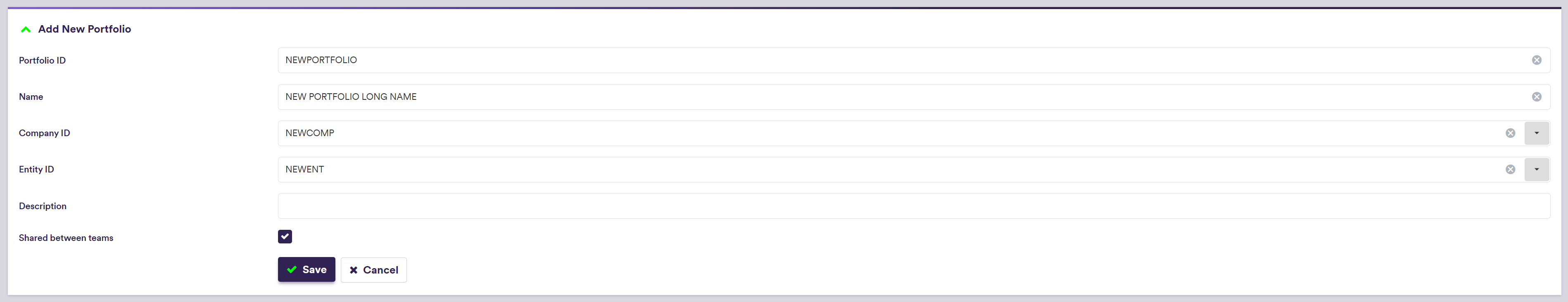1568x302 pixels.
Task: Cancel adding the portfolio
Action: click(373, 270)
